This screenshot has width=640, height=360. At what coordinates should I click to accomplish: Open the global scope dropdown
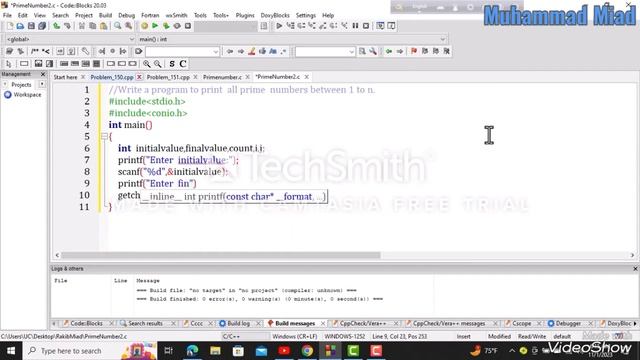tap(70, 39)
